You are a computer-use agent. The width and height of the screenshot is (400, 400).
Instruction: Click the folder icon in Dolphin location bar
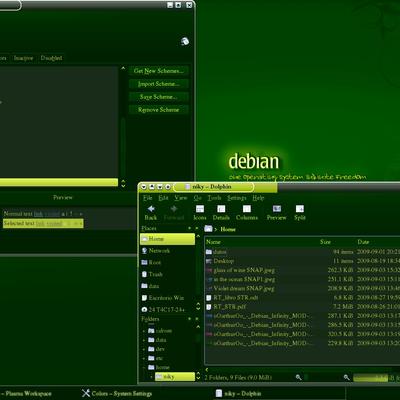coord(208,229)
